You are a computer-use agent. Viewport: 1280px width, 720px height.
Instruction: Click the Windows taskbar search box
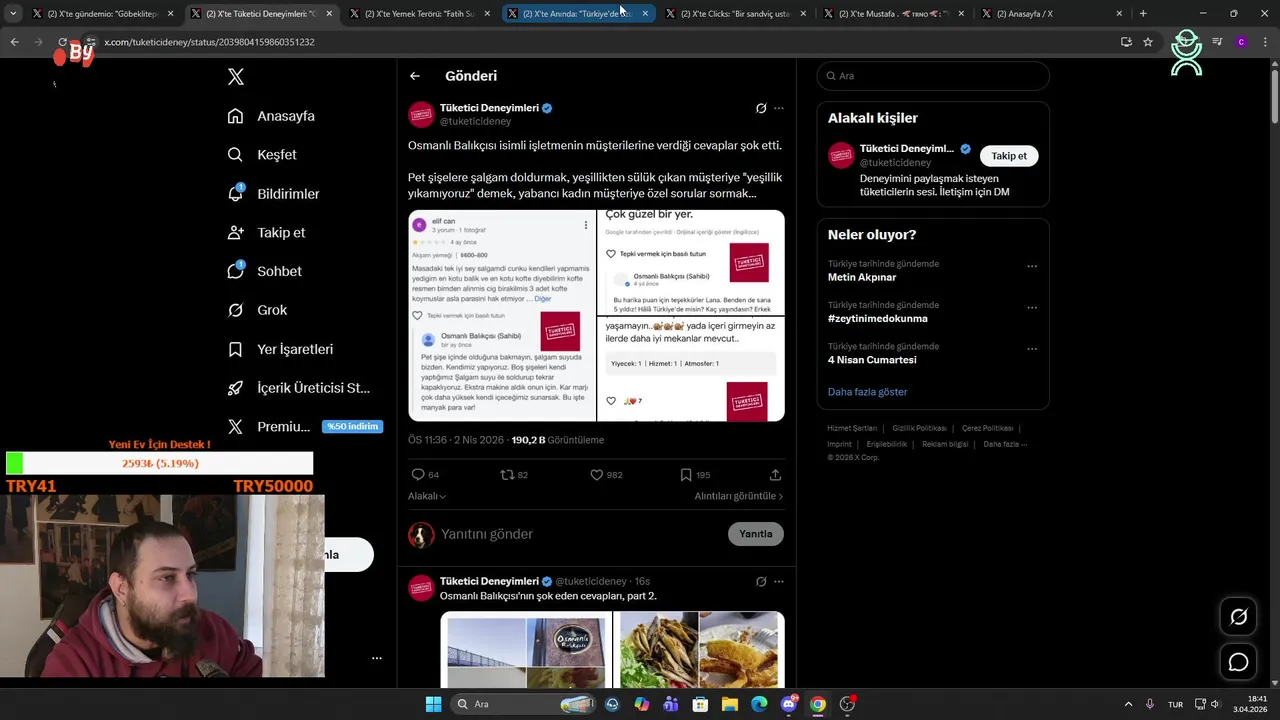coord(524,704)
